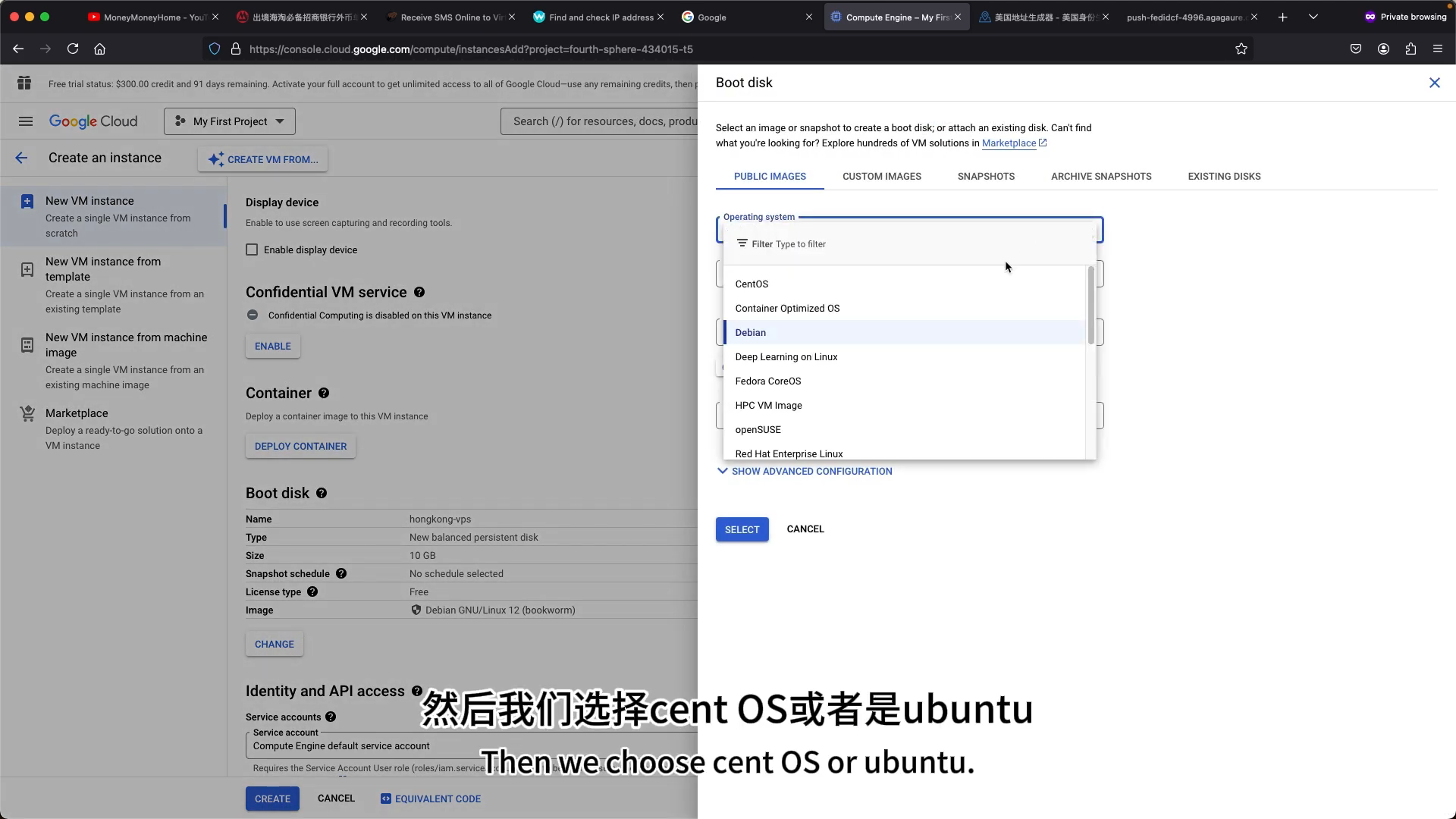Select Deep Learning on Linux option

904,356
